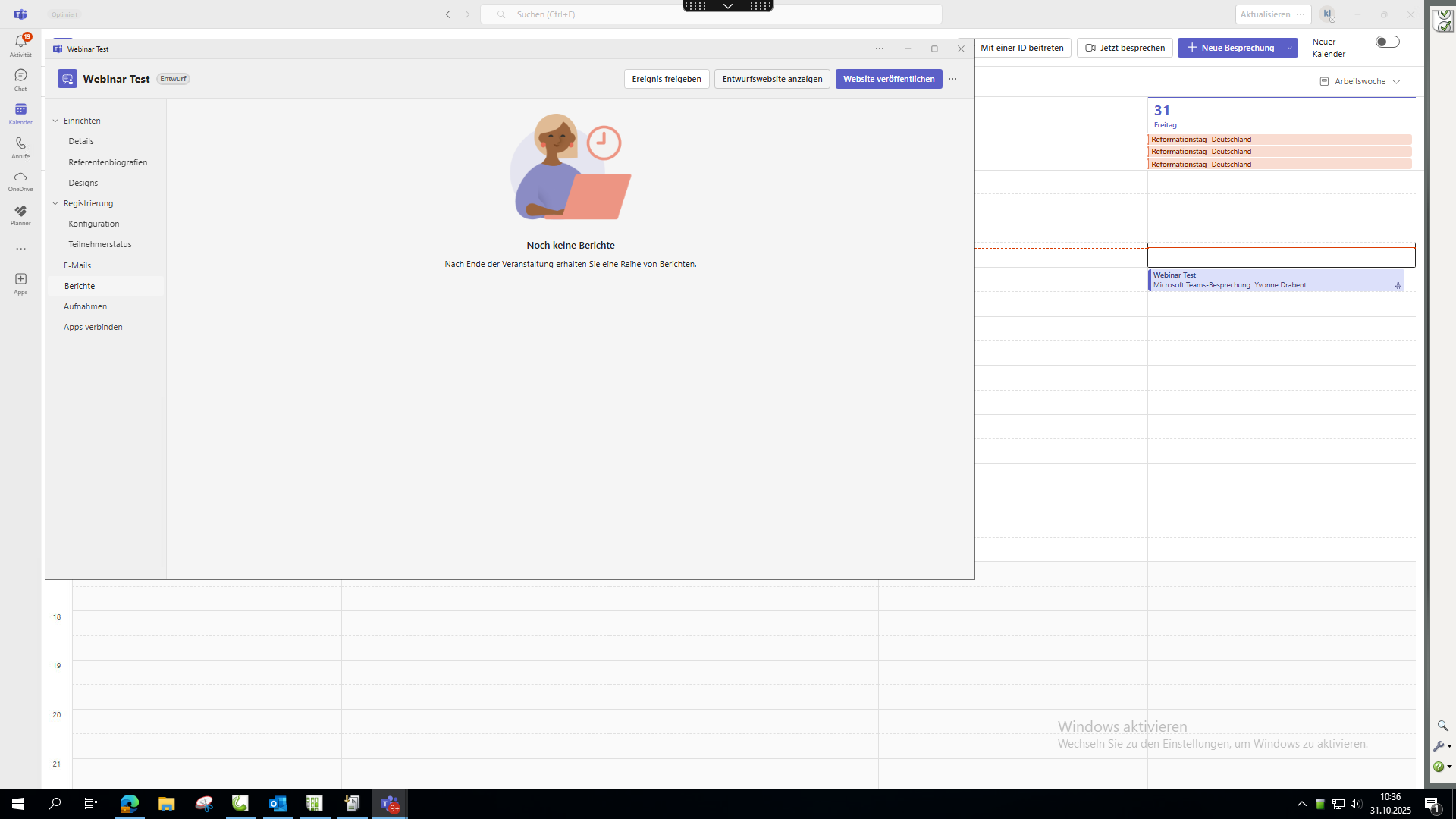Open Outlook from the Windows taskbar
The height and width of the screenshot is (819, 1456).
[278, 804]
